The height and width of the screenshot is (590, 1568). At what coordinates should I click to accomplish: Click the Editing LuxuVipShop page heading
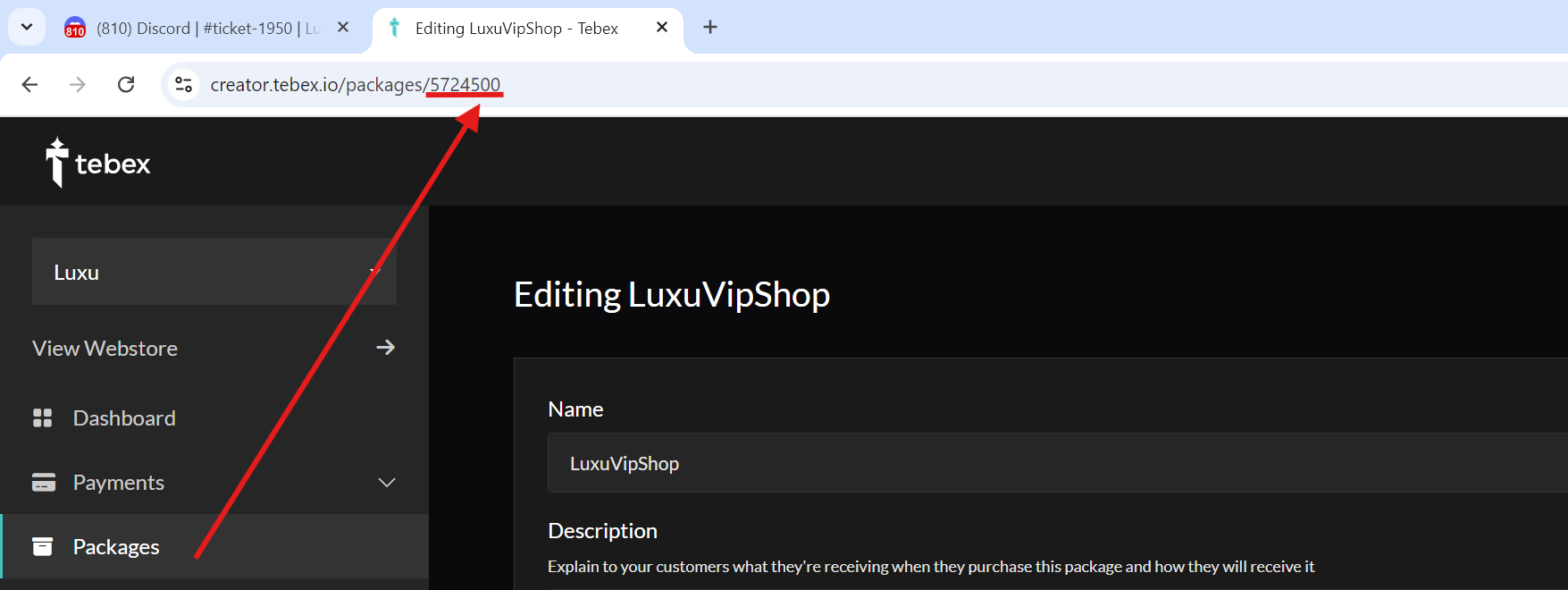pyautogui.click(x=672, y=295)
